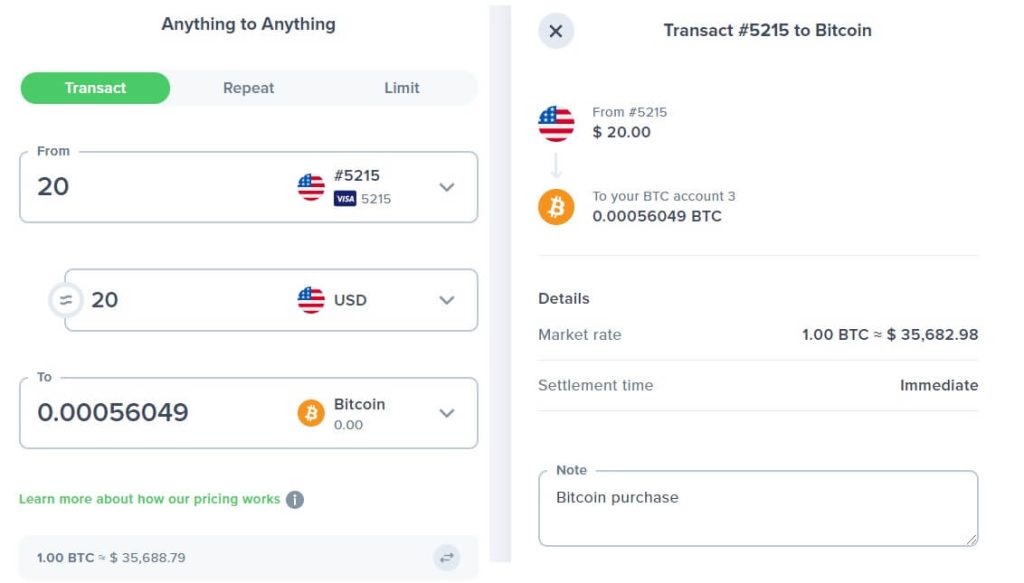Select the Transact tab
Image resolution: width=1024 pixels, height=583 pixels.
pyautogui.click(x=95, y=88)
